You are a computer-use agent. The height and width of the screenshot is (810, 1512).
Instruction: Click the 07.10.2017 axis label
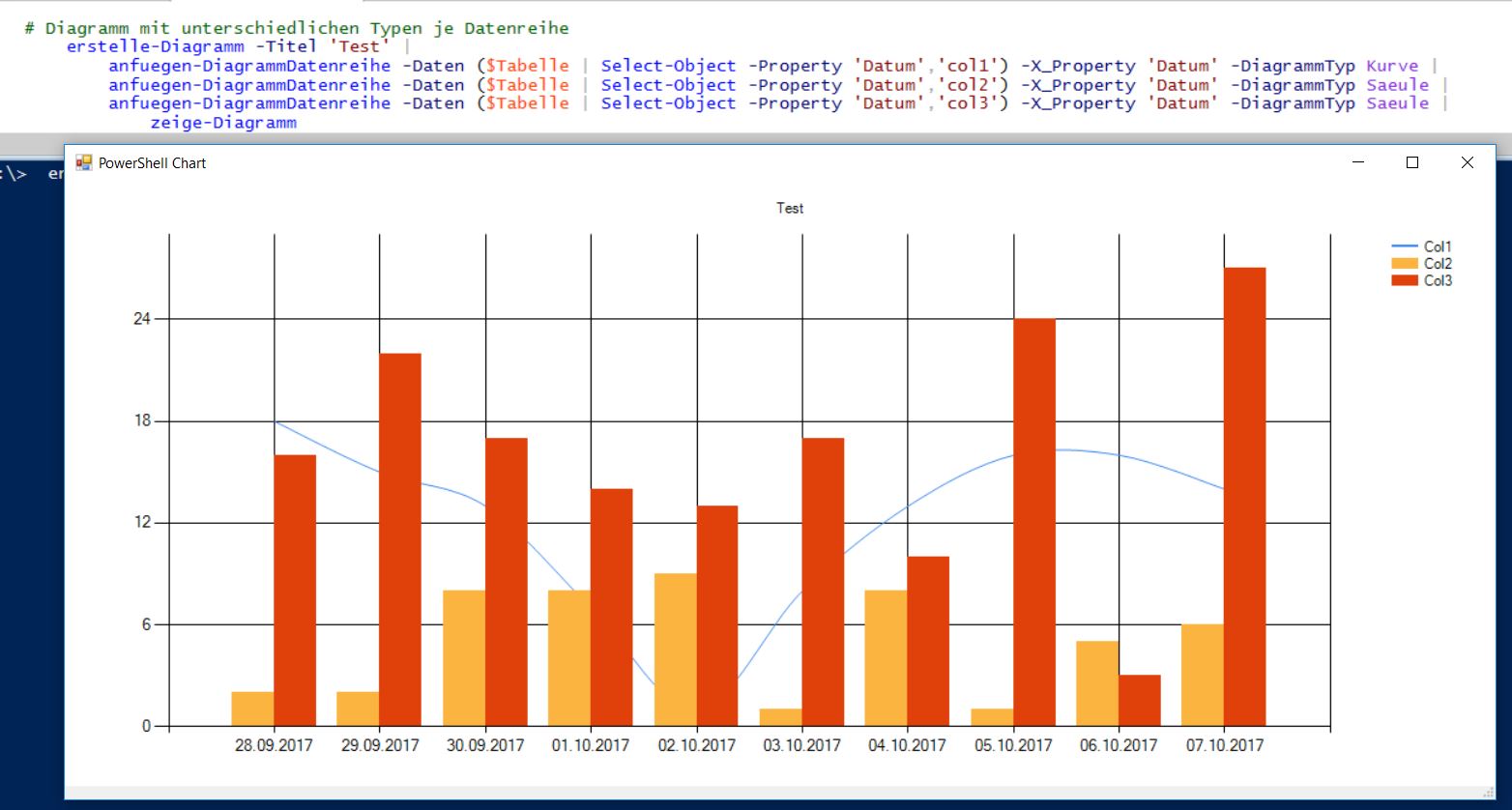1225,745
